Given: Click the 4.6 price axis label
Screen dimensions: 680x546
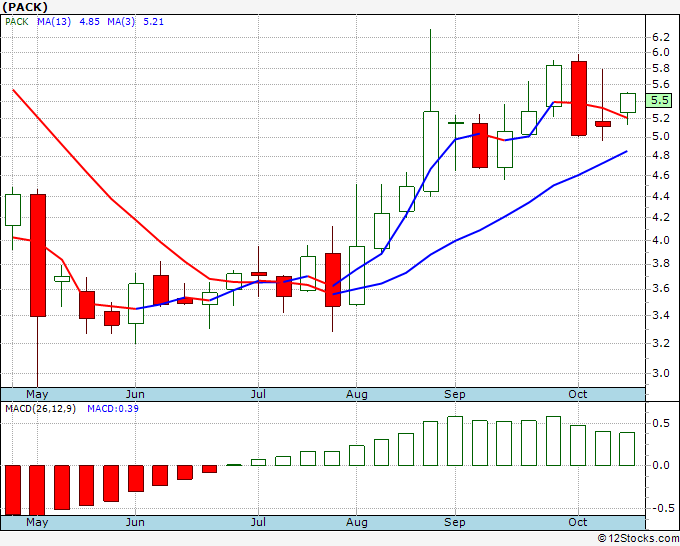Looking at the screenshot, I should (x=660, y=175).
